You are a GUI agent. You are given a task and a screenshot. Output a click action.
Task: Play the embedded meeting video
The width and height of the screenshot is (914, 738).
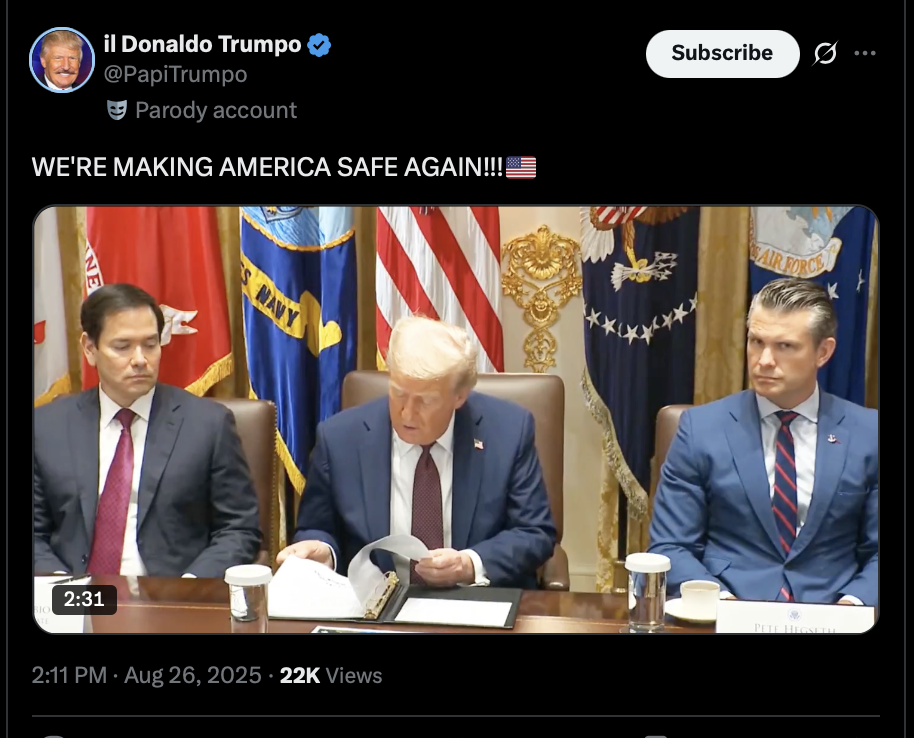tap(456, 419)
